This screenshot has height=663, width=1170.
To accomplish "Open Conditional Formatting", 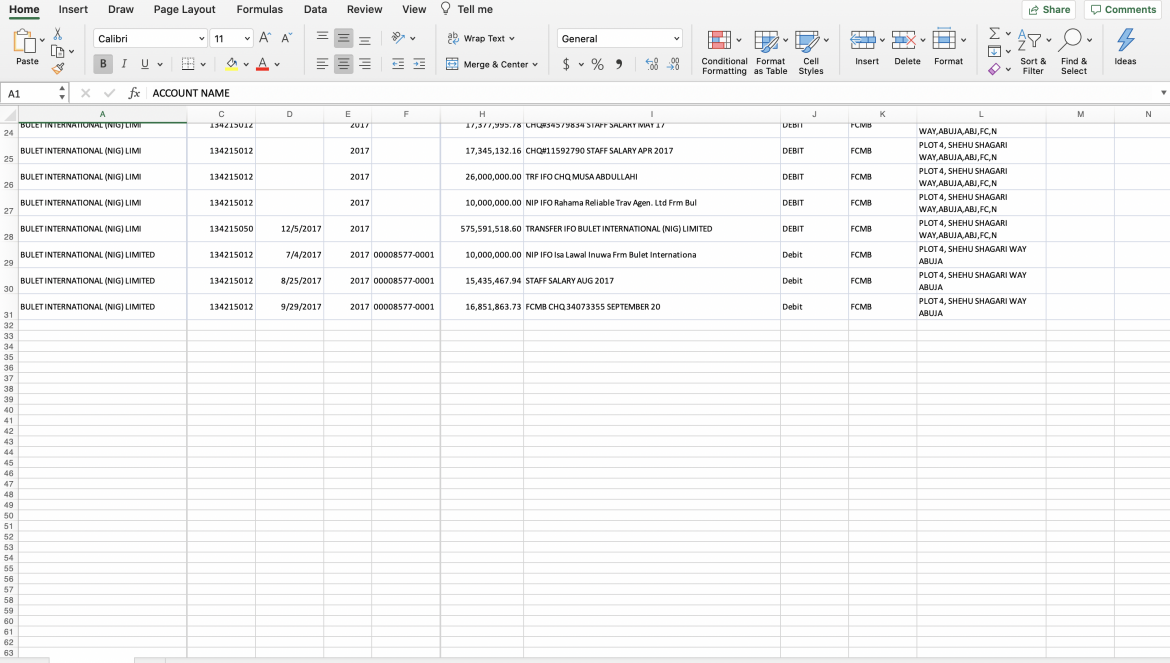I will tap(724, 52).
